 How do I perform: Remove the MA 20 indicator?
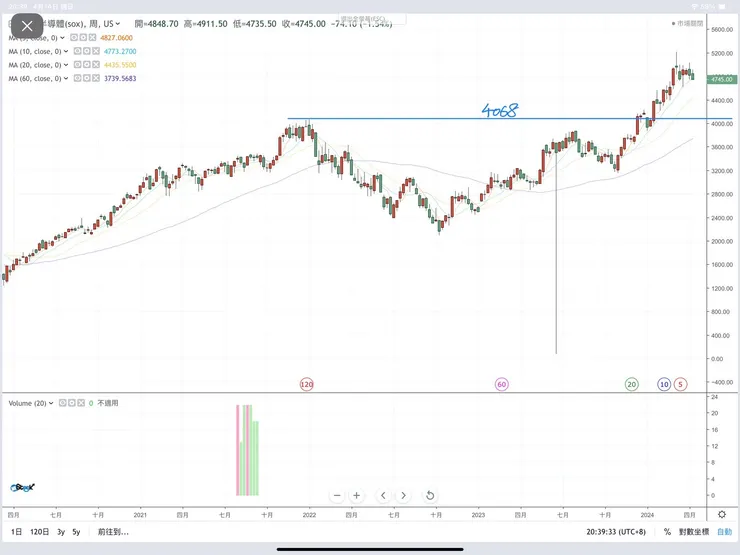click(x=96, y=65)
